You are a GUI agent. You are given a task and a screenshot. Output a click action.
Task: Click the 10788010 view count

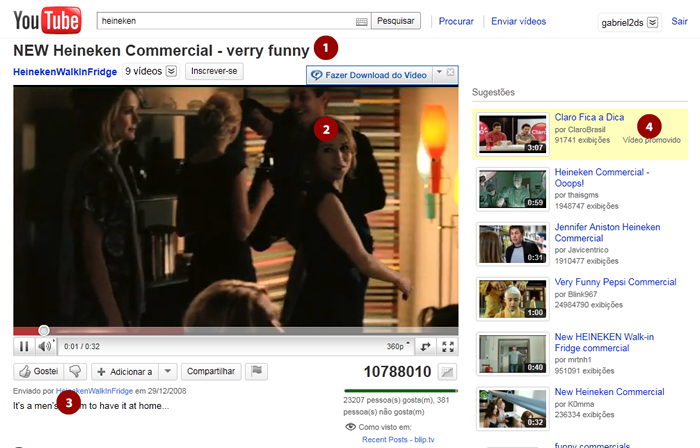click(397, 372)
